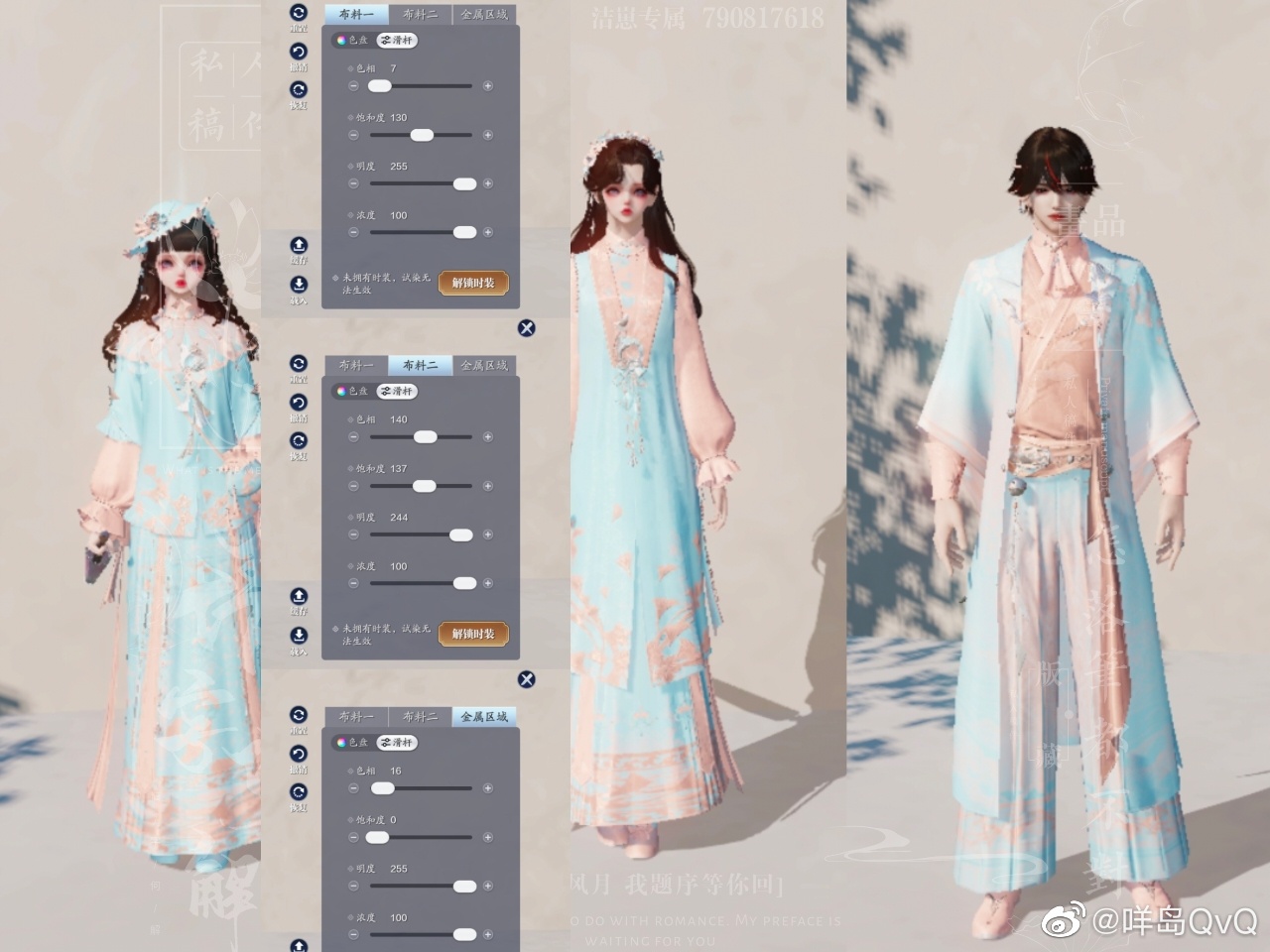The image size is (1270, 952).
Task: Click the upload save icon beside the hue 140 panel
Action: [299, 595]
